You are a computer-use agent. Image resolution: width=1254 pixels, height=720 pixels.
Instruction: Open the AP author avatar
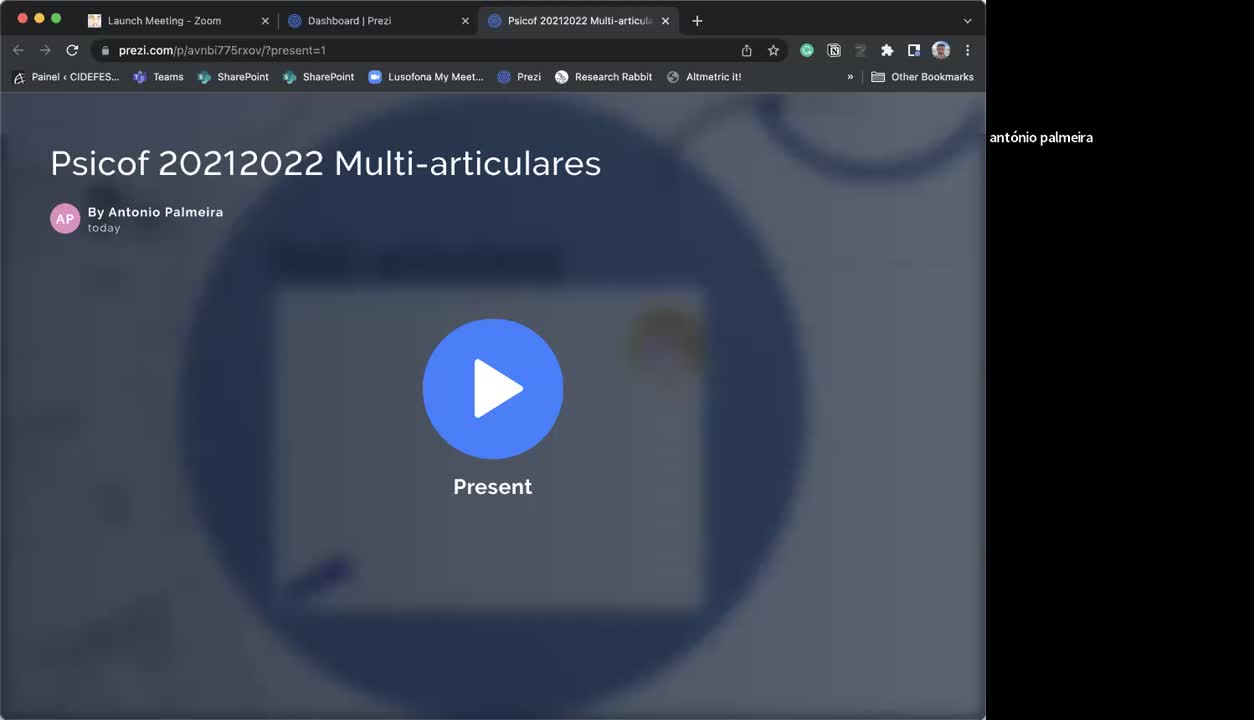65,218
